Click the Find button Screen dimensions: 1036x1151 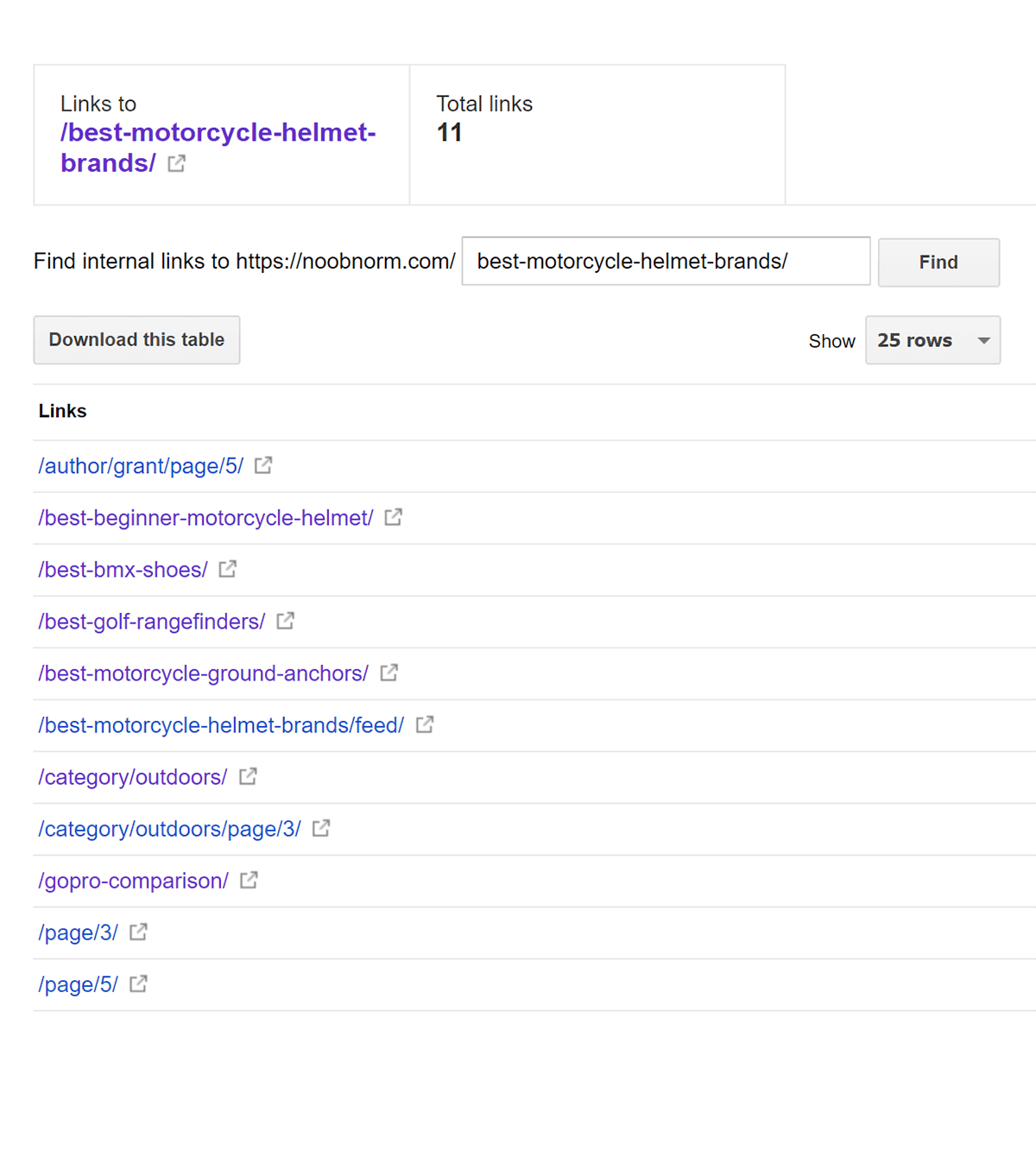coord(938,262)
